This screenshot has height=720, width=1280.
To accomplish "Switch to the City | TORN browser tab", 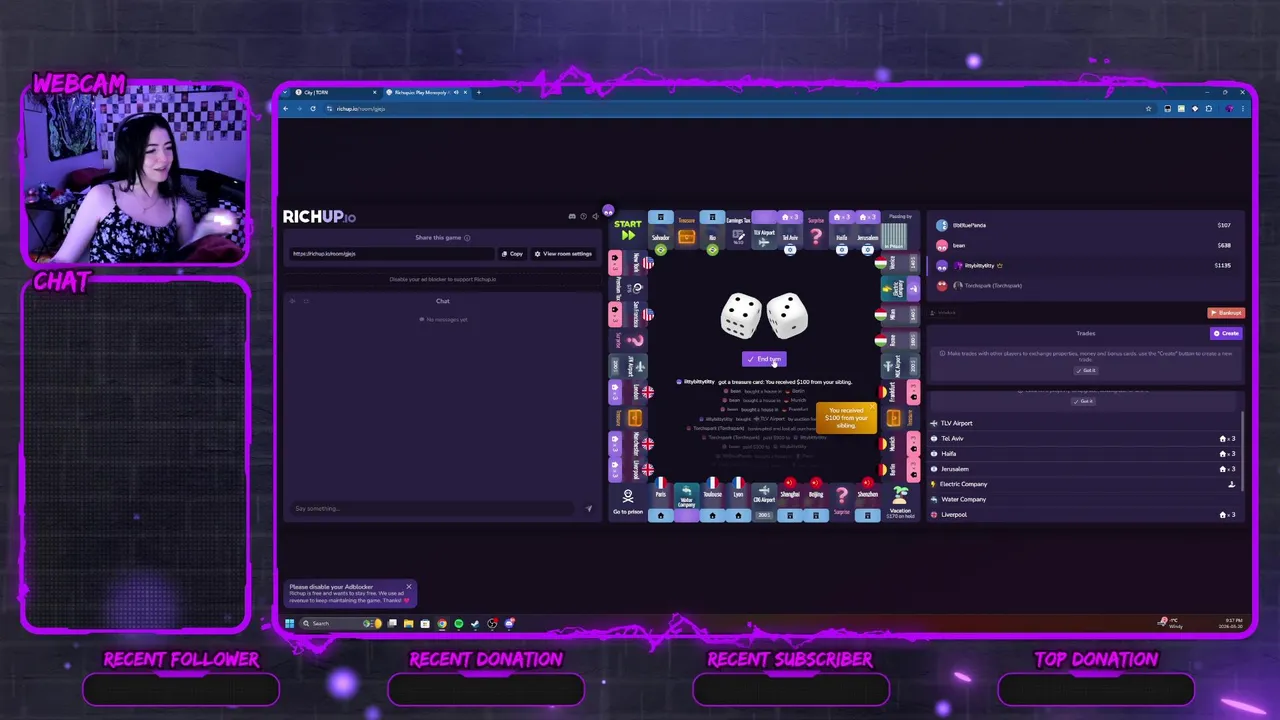I will tap(336, 93).
